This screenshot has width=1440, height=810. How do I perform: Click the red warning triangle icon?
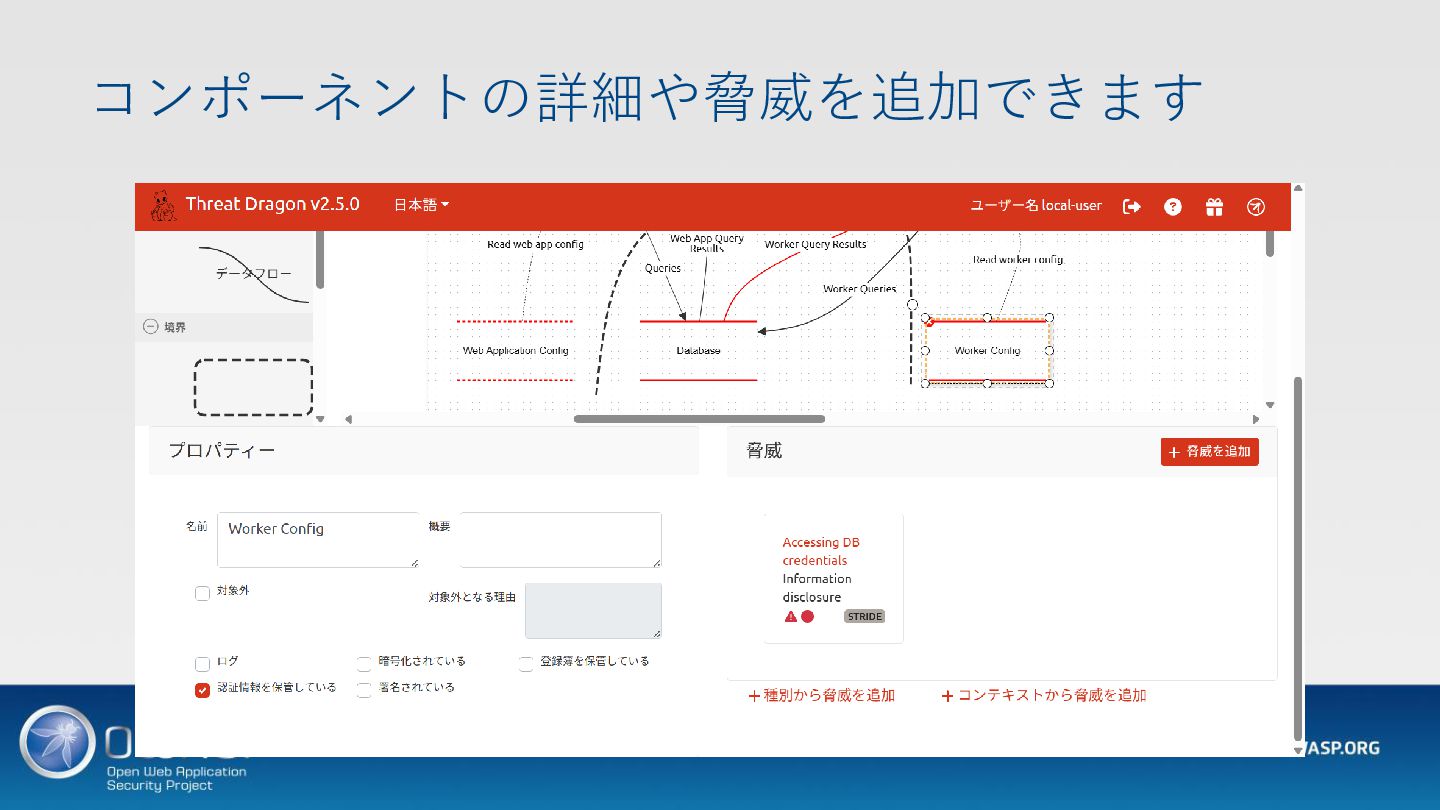pyautogui.click(x=791, y=617)
